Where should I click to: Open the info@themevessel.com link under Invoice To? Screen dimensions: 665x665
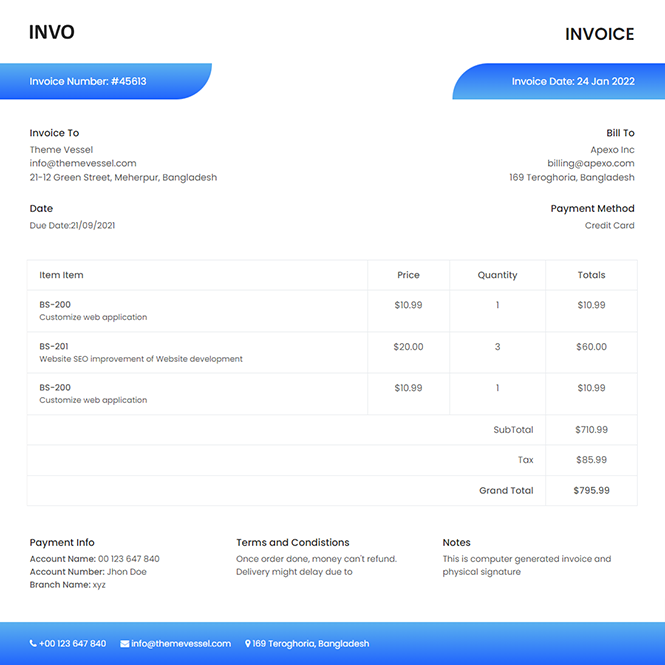click(83, 163)
